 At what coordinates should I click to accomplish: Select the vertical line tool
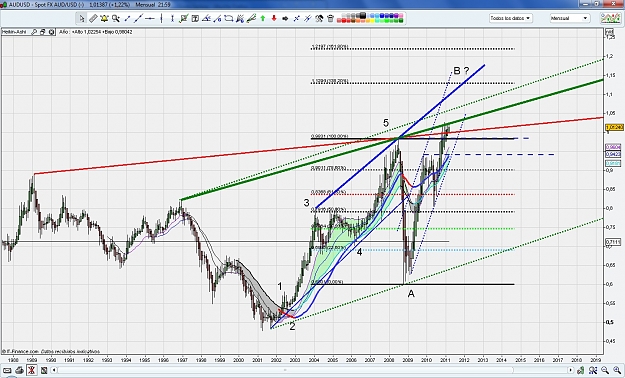(161, 18)
